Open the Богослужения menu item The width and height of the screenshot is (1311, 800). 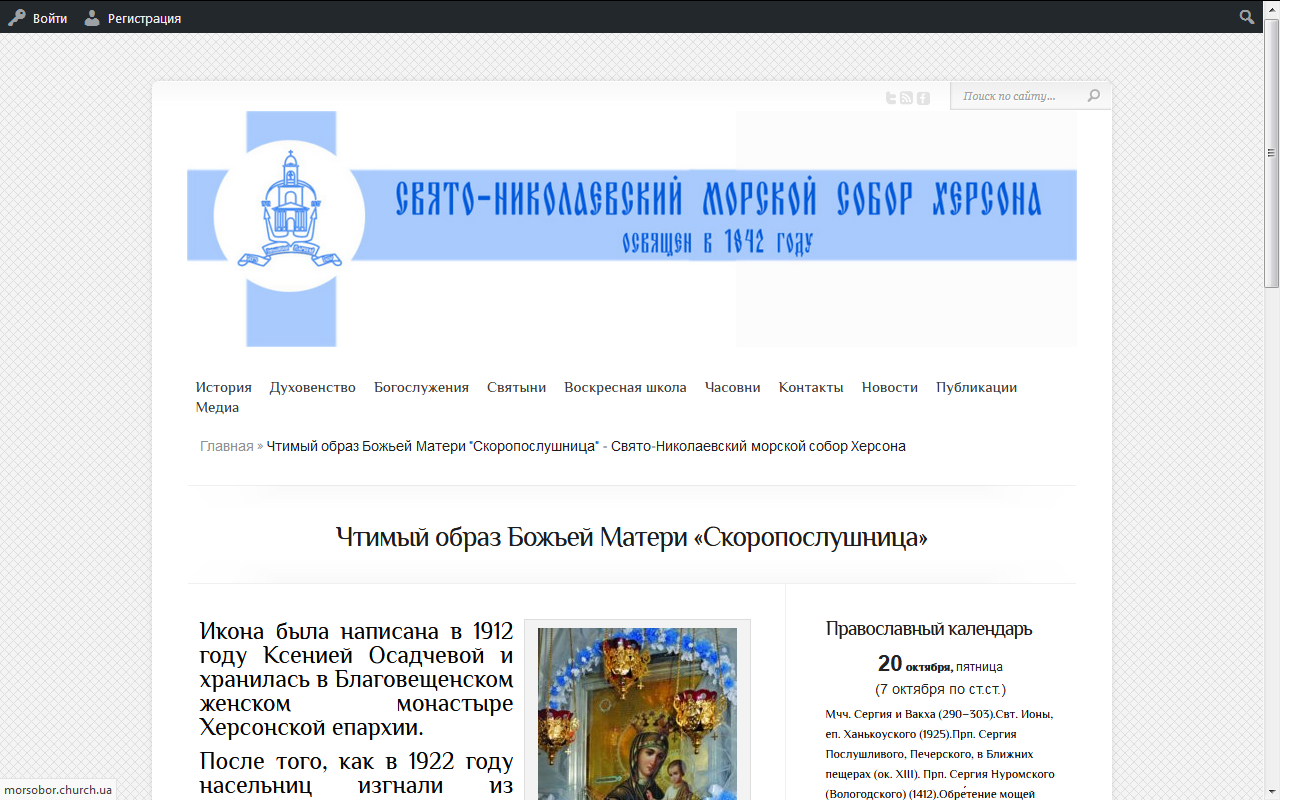tap(421, 387)
